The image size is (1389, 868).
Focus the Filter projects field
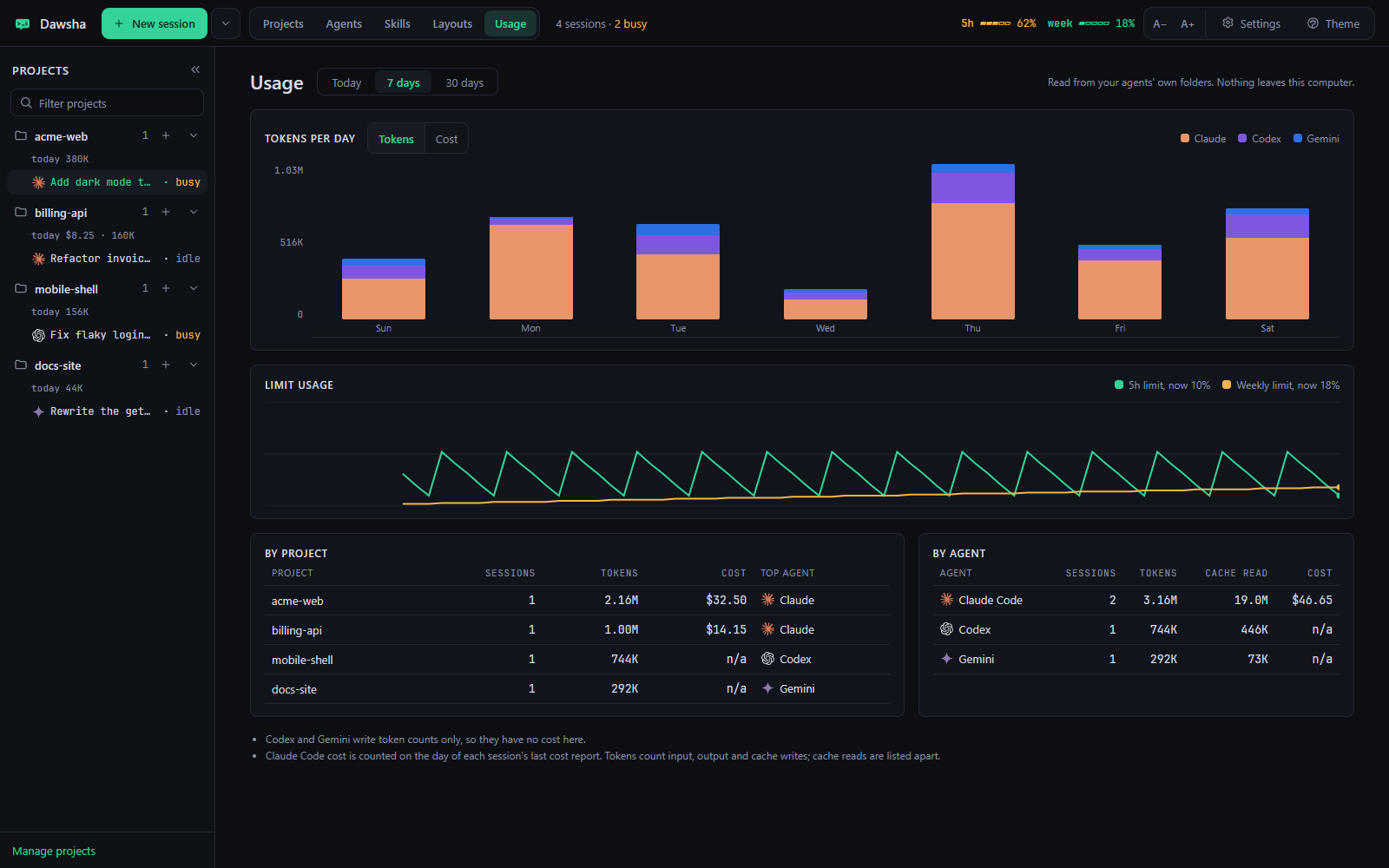click(107, 102)
